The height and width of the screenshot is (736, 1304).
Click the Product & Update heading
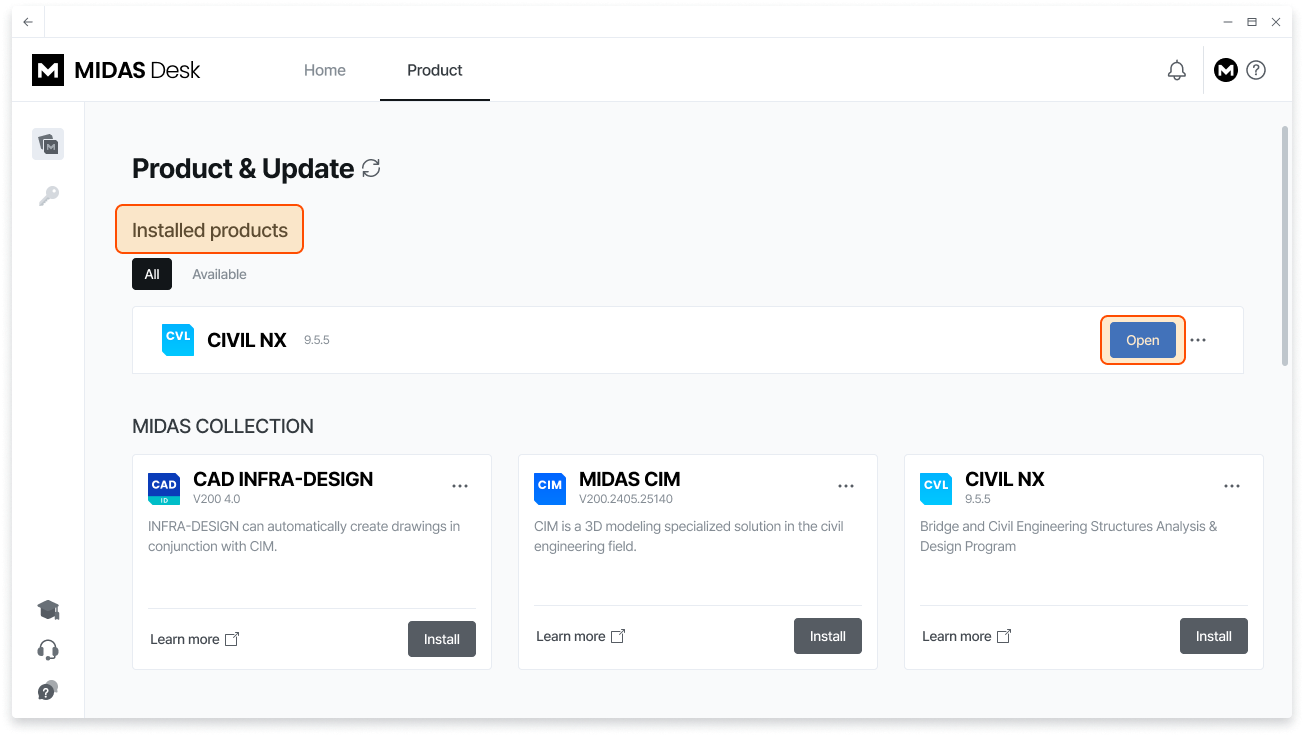point(243,168)
